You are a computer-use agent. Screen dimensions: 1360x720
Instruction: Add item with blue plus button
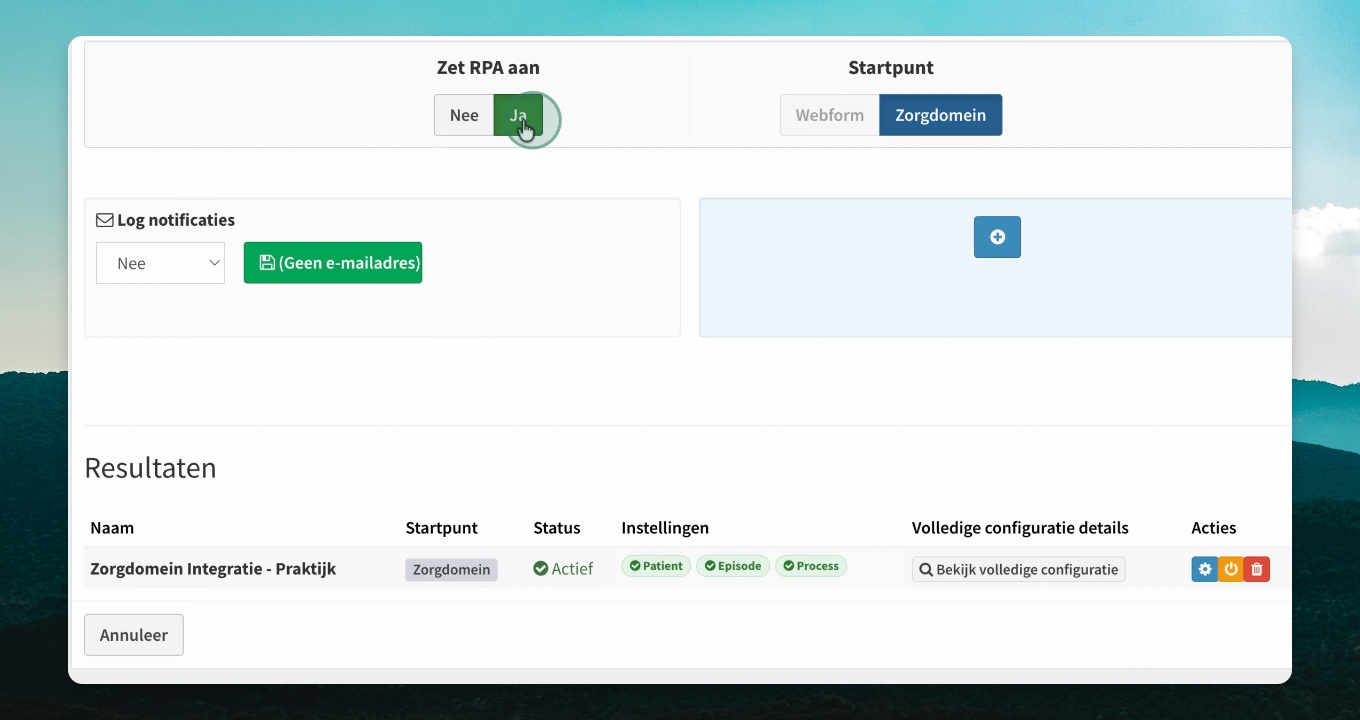[x=997, y=237]
